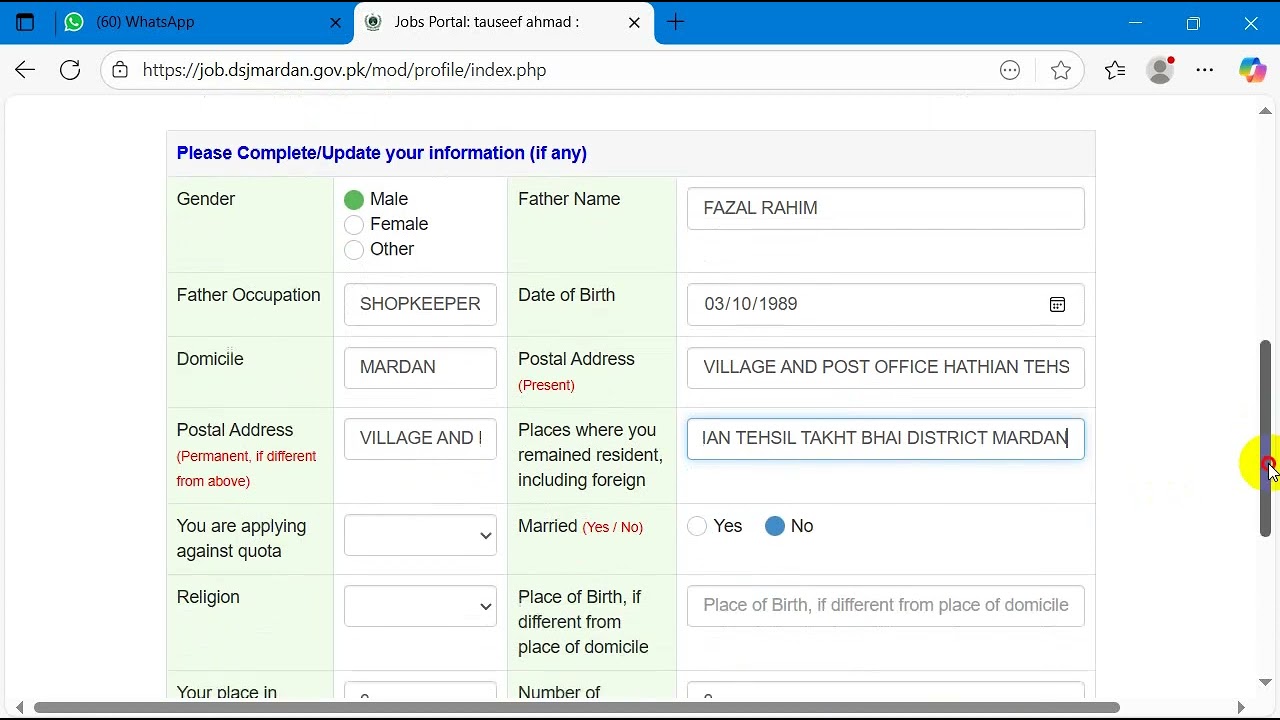Reload the page with refresh icon
The width and height of the screenshot is (1280, 720).
pyautogui.click(x=70, y=70)
